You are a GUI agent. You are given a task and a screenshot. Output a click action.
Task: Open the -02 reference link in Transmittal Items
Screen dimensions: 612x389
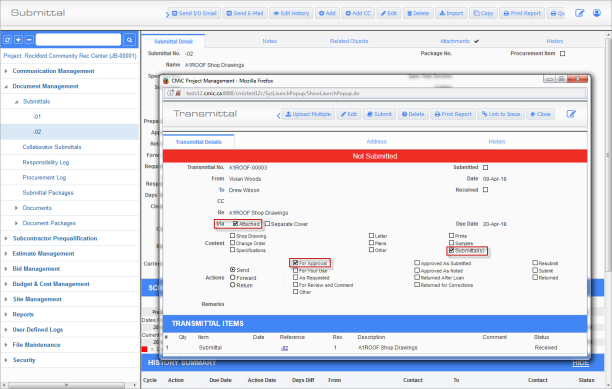coord(284,348)
